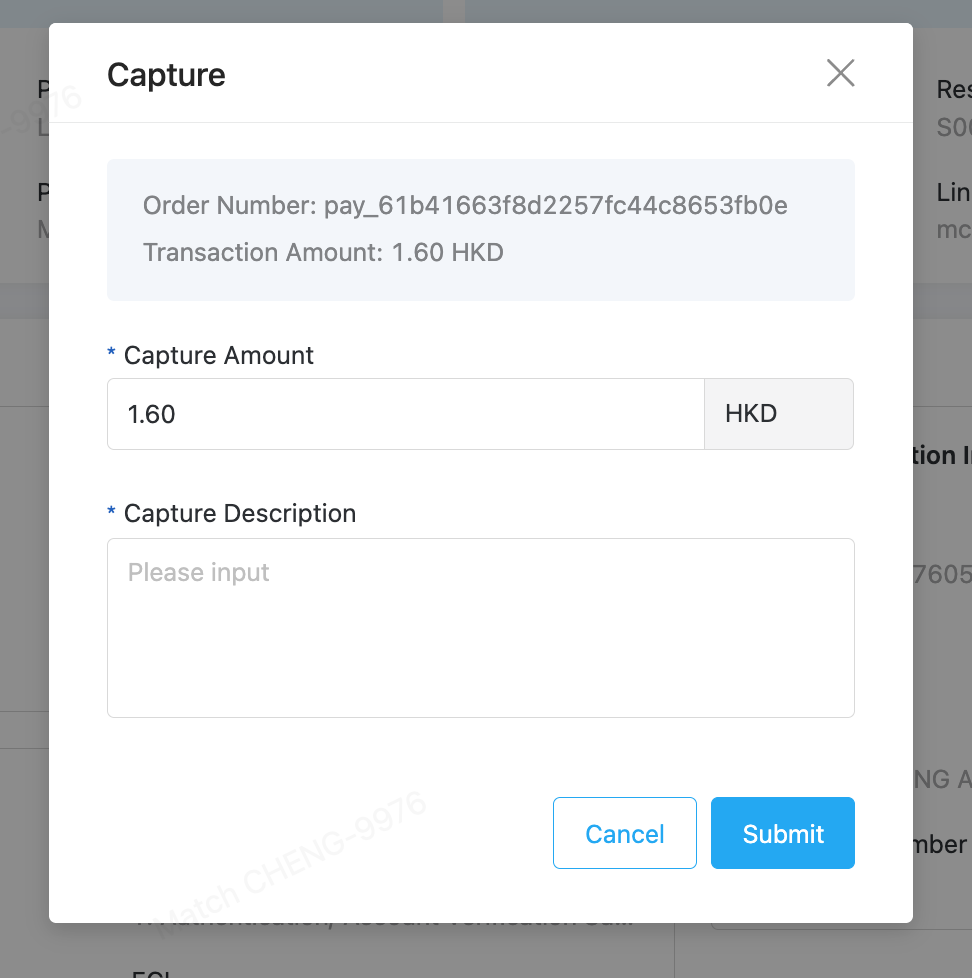Click the Please input placeholder text
The height and width of the screenshot is (978, 972).
pyautogui.click(x=198, y=572)
